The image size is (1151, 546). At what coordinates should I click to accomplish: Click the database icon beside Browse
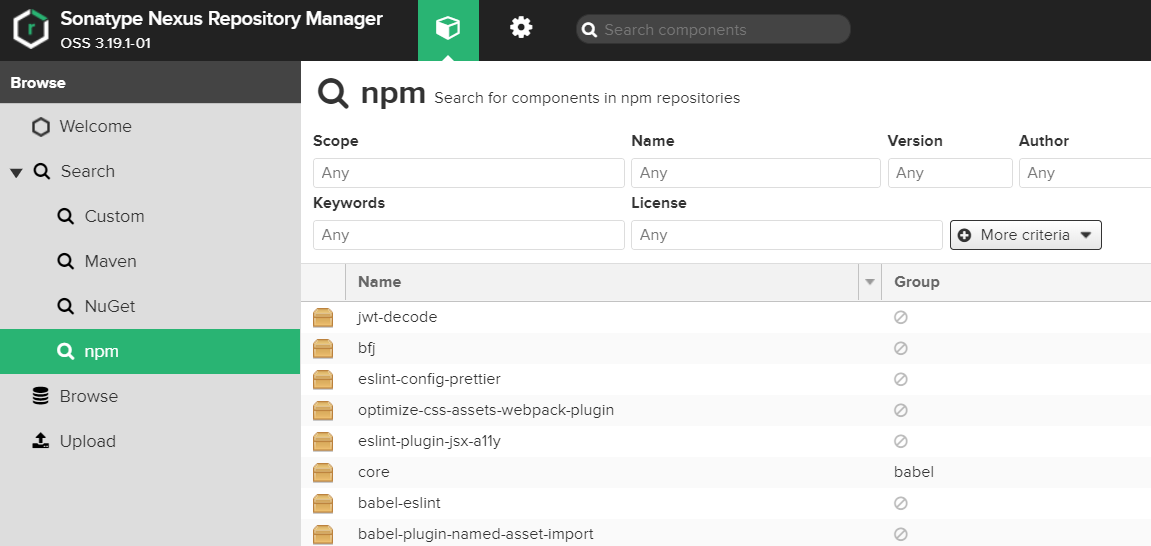click(x=40, y=396)
